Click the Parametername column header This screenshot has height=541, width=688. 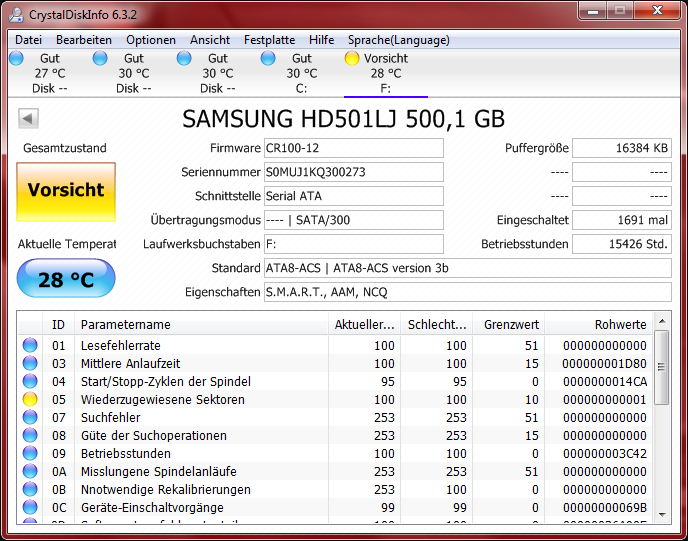coord(201,324)
